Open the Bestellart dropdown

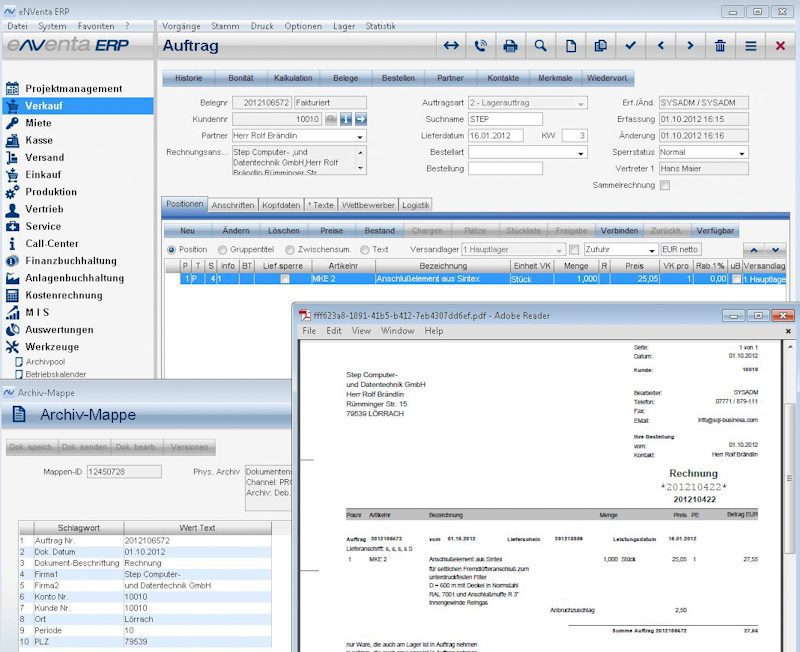click(x=581, y=153)
